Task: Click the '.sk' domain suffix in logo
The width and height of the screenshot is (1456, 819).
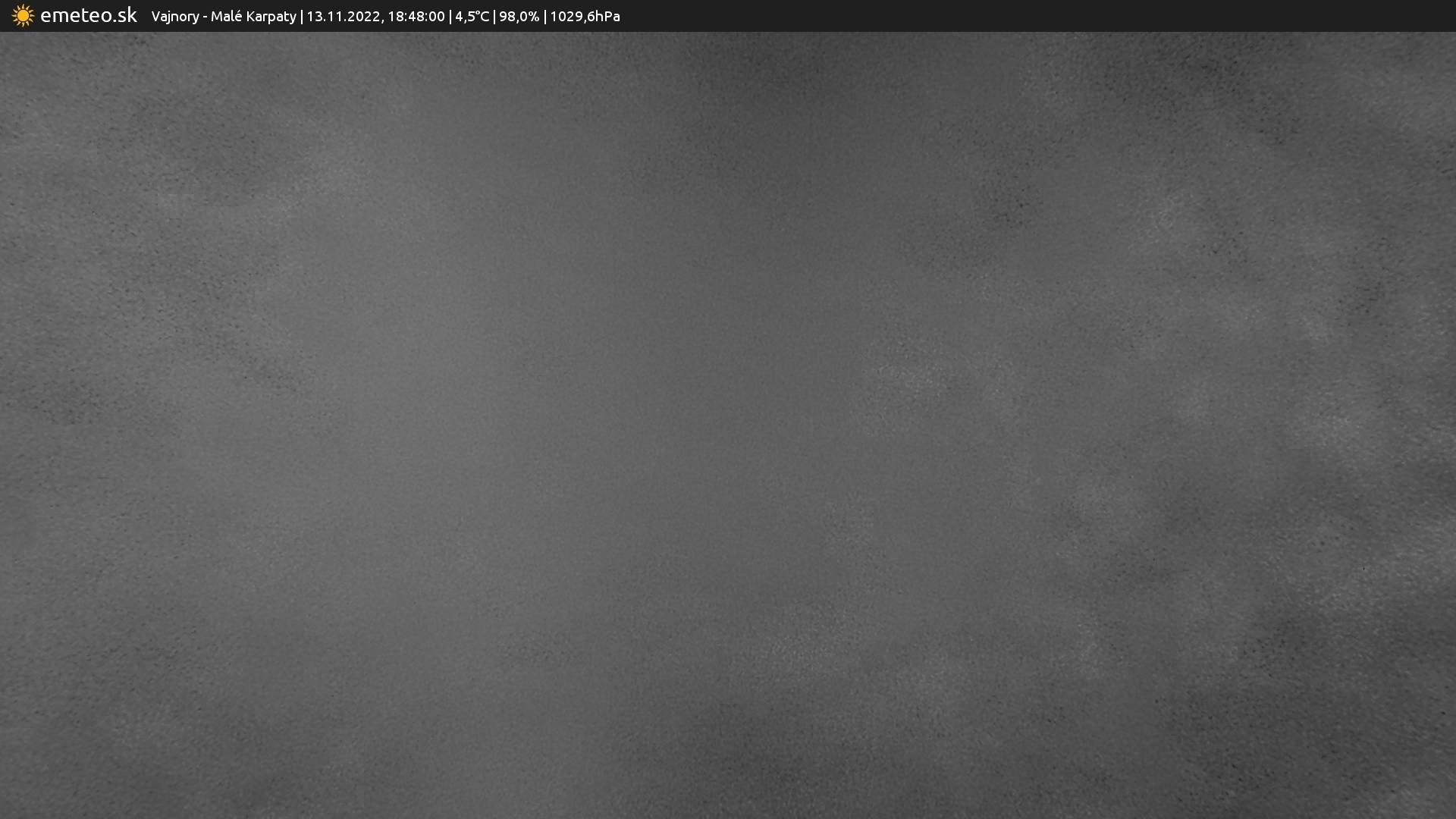Action: (124, 16)
